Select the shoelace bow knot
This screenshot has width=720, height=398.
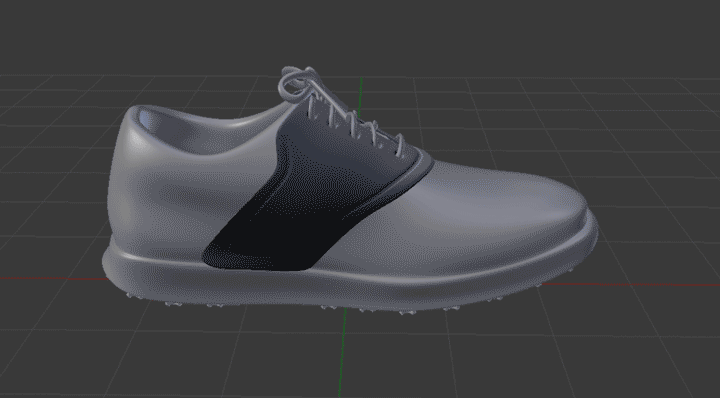(297, 83)
